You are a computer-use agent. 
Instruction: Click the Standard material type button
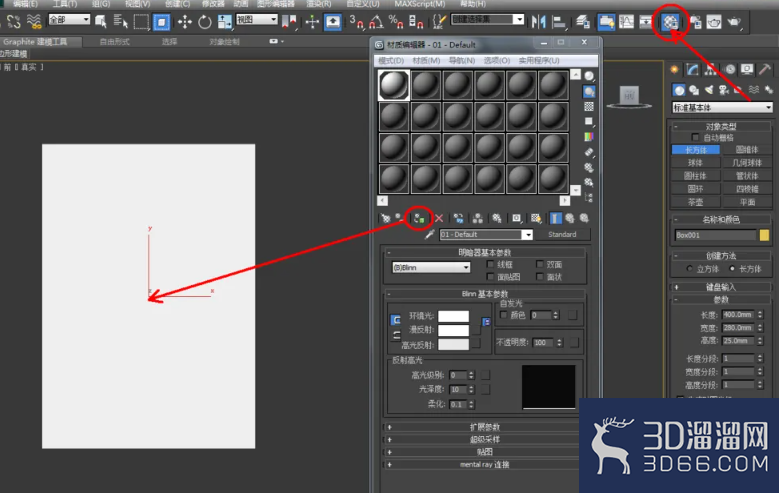click(562, 234)
